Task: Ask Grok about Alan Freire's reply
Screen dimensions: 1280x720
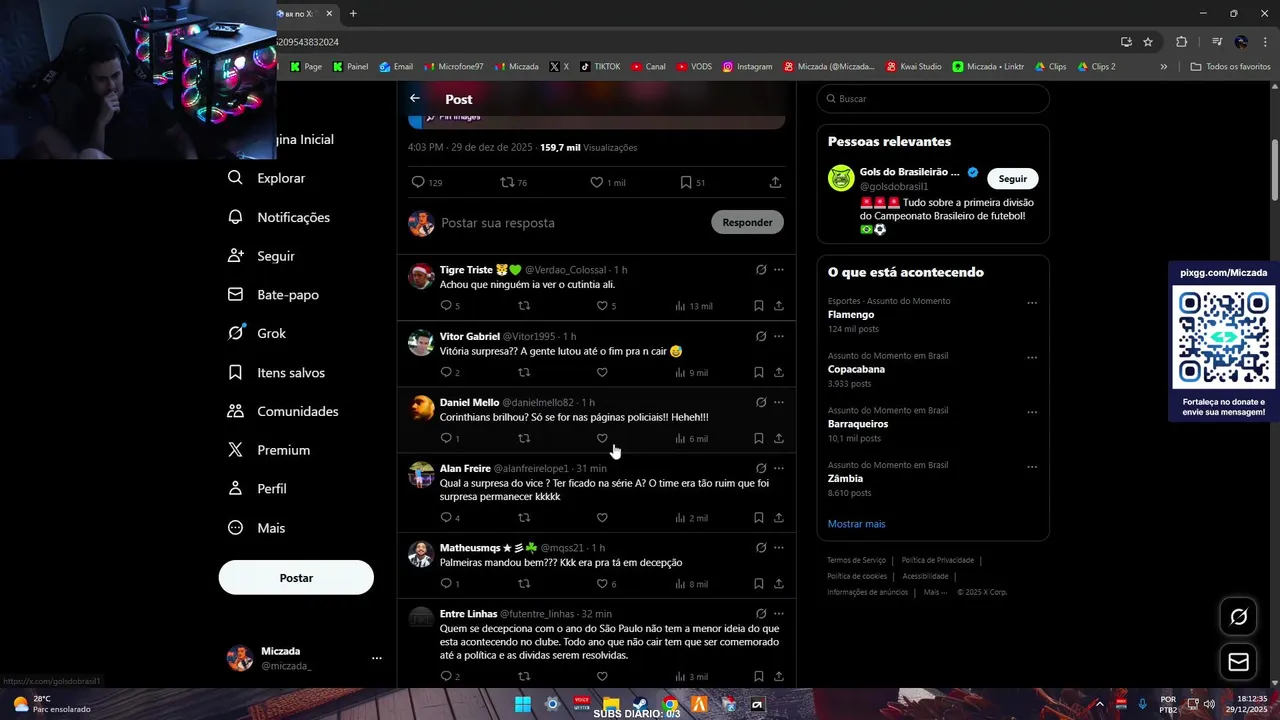Action: tap(761, 468)
